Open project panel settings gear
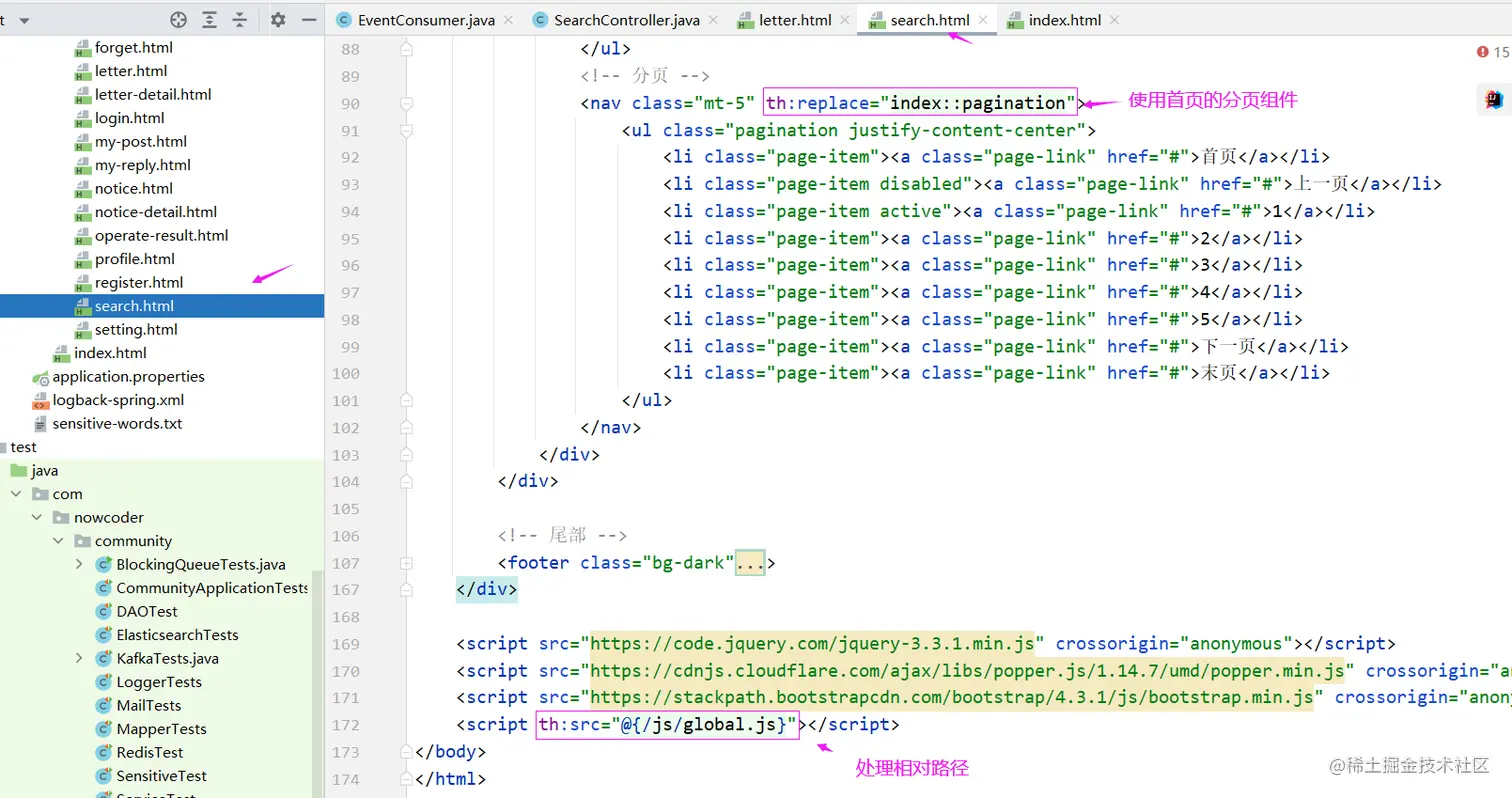The image size is (1512, 798). (x=278, y=20)
